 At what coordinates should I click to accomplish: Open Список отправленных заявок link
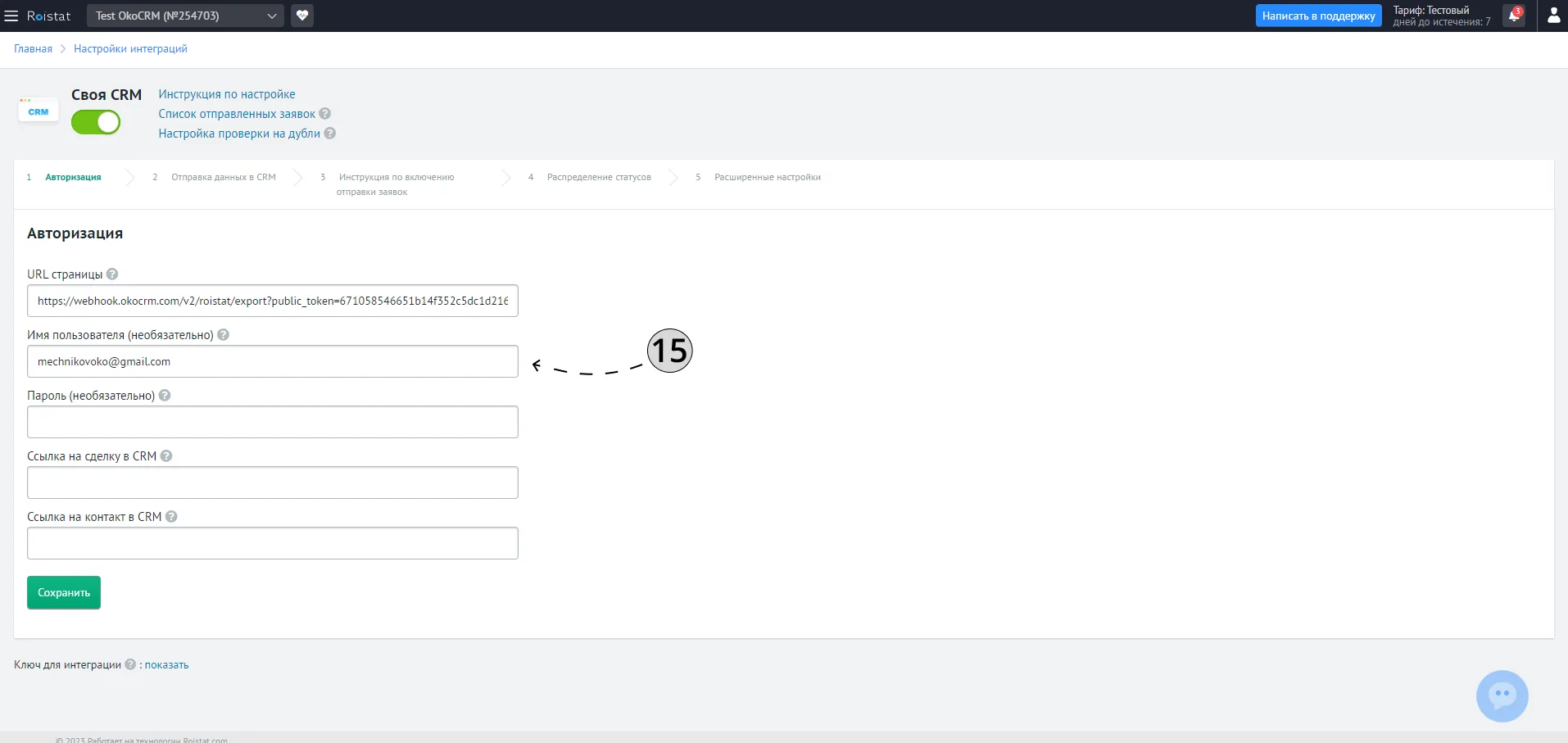pos(237,114)
